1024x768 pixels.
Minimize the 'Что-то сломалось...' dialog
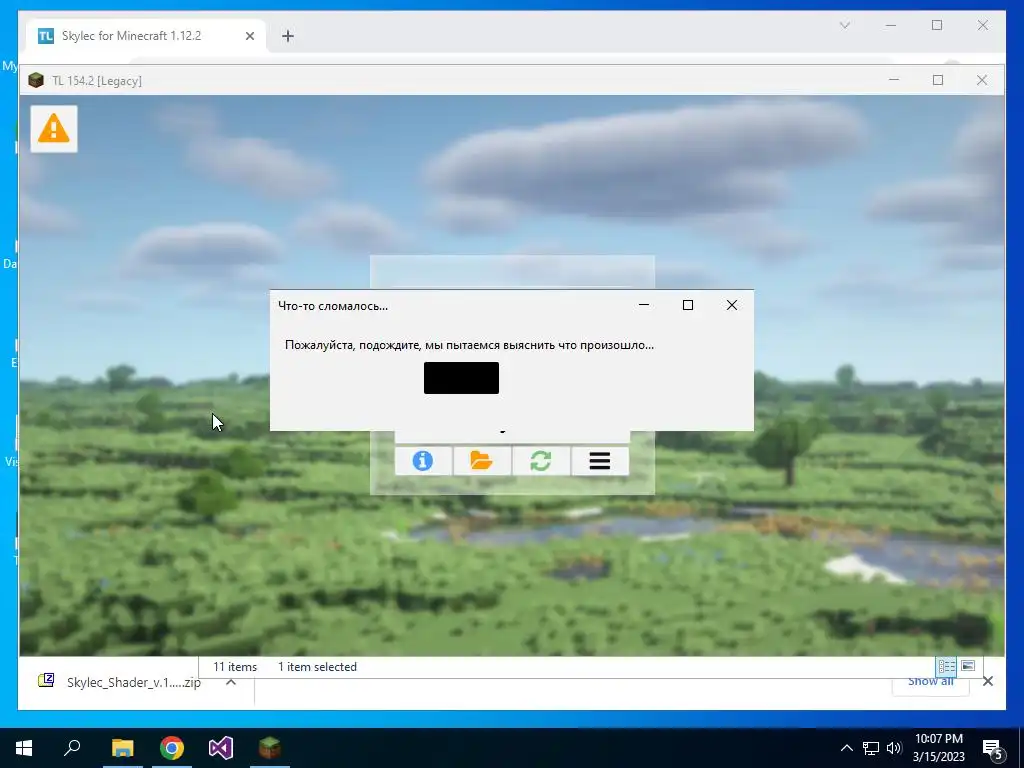point(644,305)
